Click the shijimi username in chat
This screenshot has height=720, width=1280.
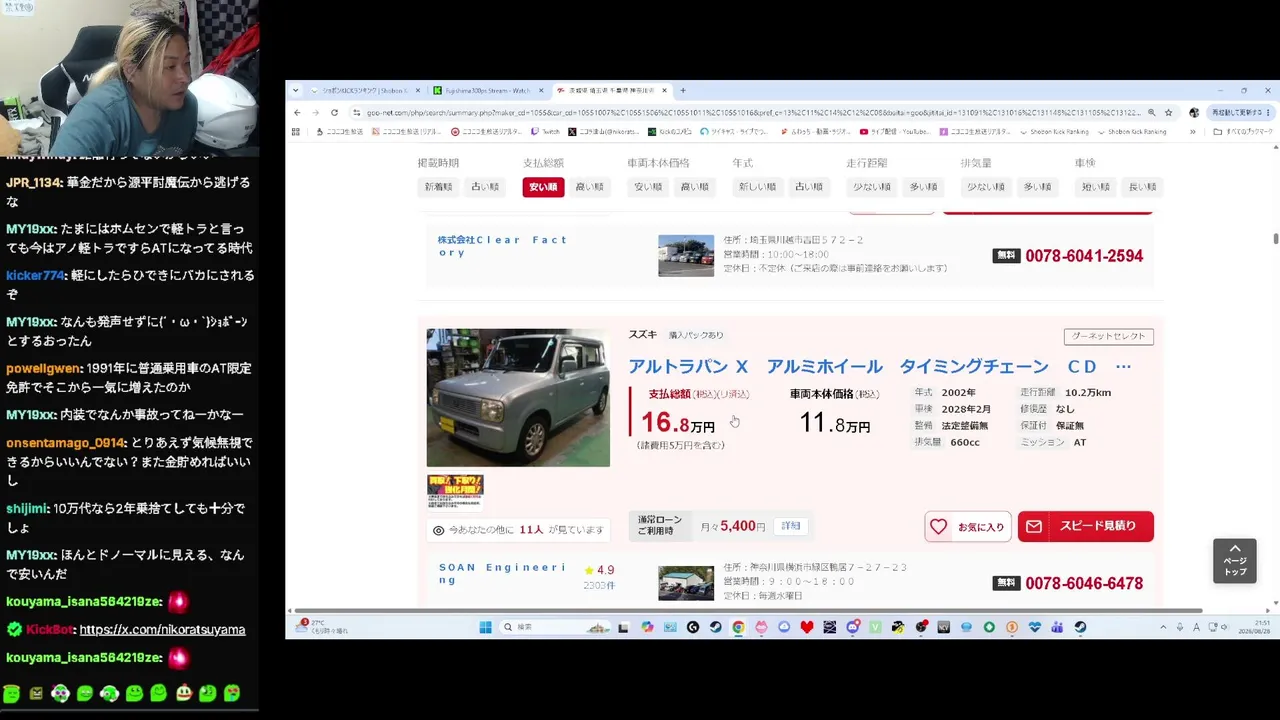tap(26, 509)
